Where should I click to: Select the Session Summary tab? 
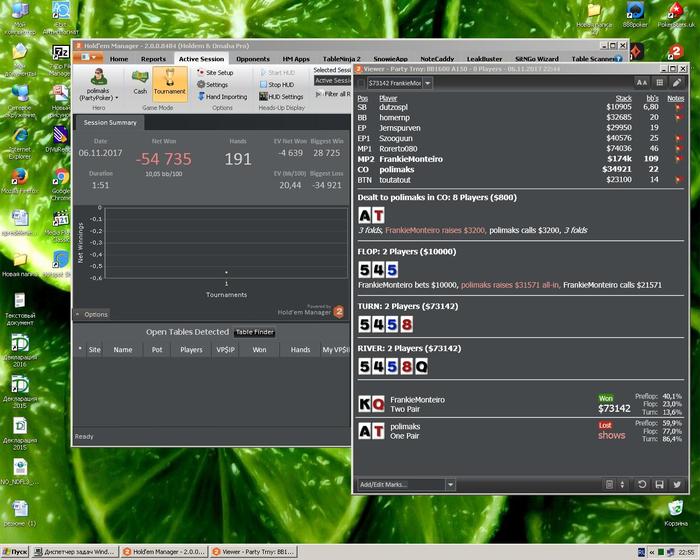point(110,122)
